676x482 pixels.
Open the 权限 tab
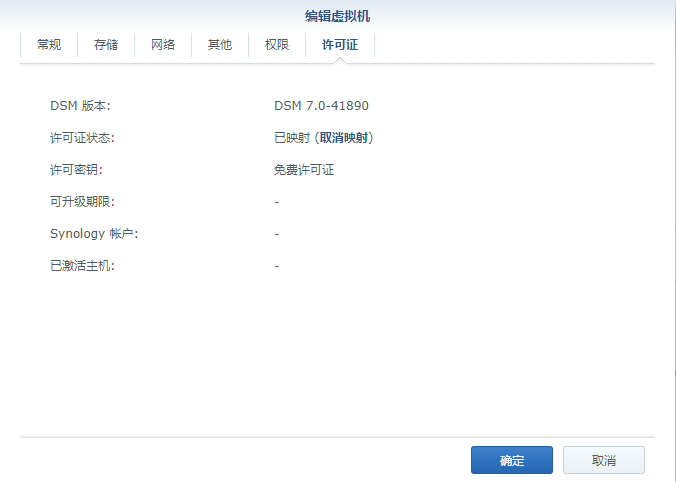click(x=276, y=45)
